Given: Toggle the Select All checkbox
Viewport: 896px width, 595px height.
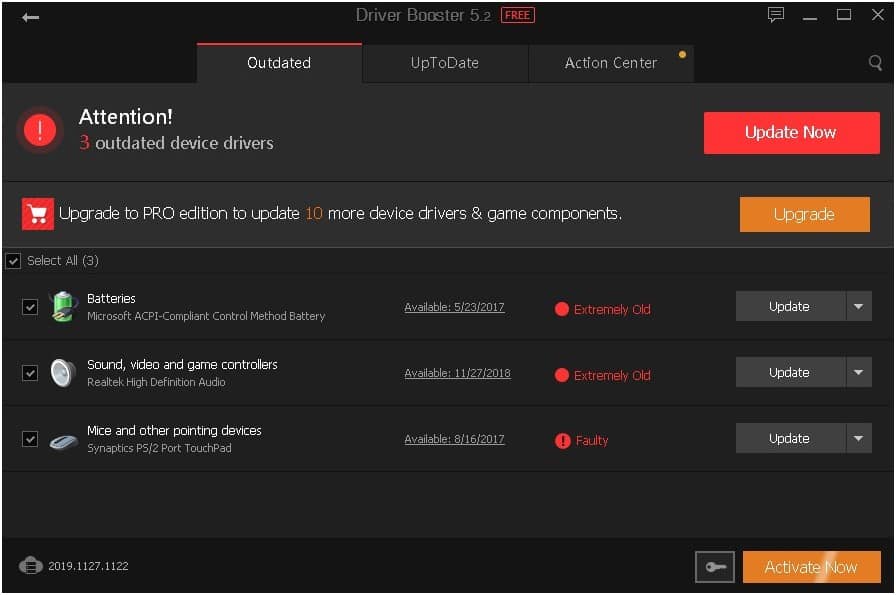Looking at the screenshot, I should click(13, 261).
